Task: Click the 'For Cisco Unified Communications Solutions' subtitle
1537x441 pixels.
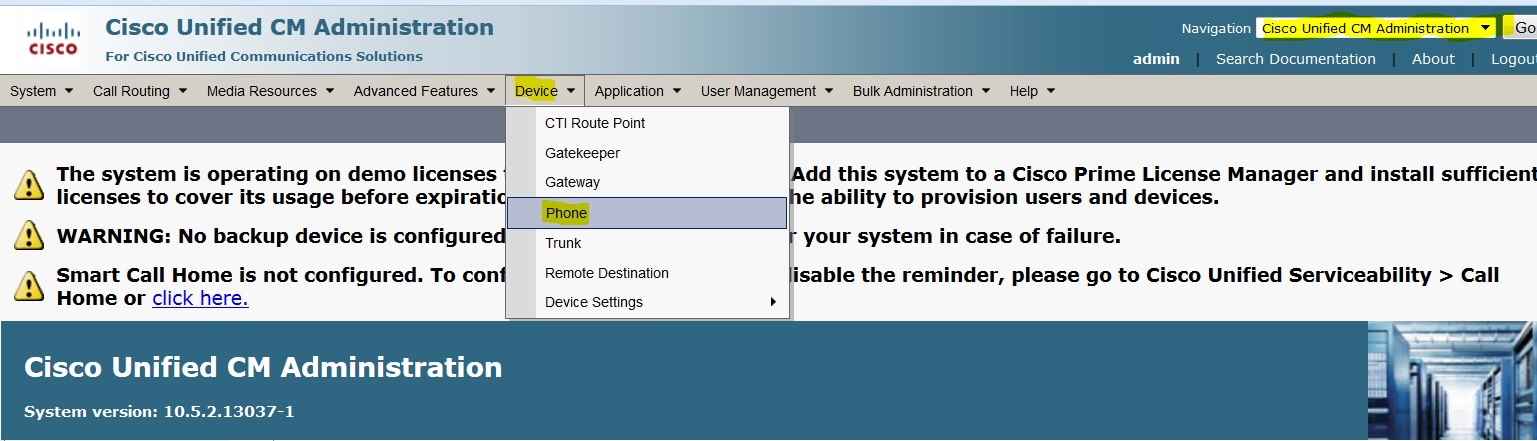Action: tap(264, 56)
